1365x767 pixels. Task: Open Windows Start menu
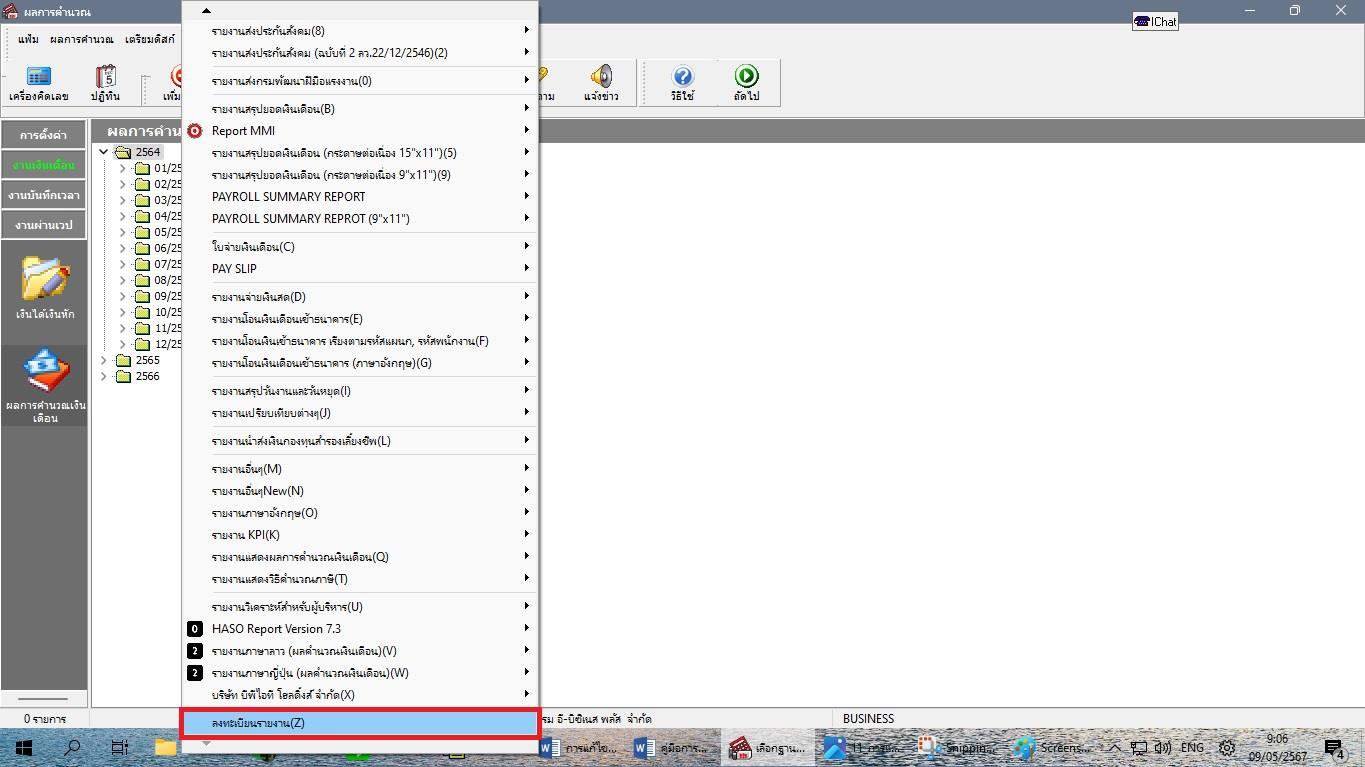[23, 748]
